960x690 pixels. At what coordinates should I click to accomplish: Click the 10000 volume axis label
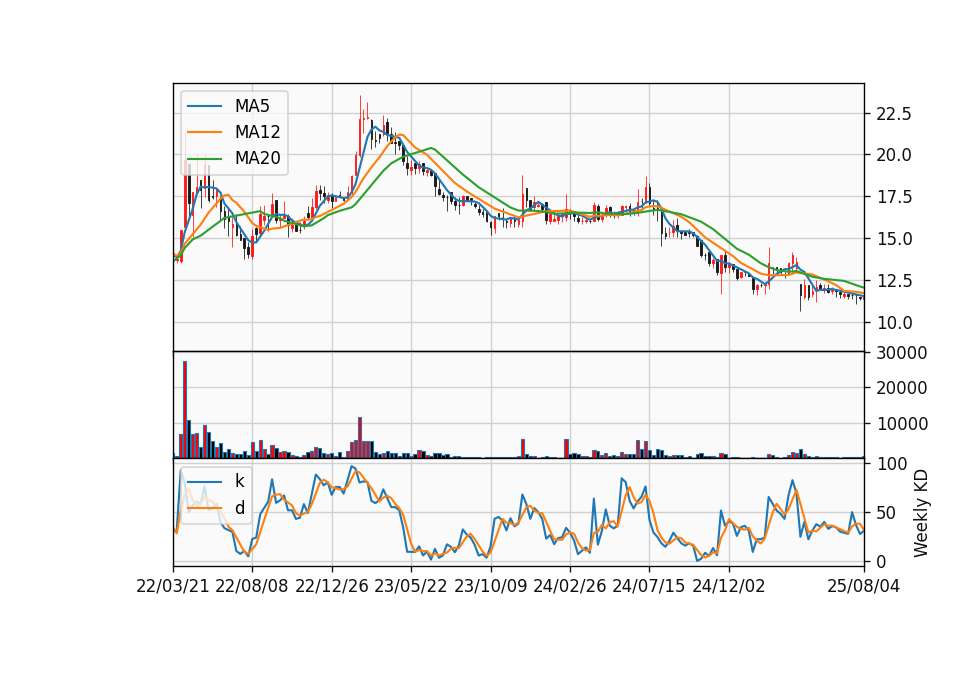pyautogui.click(x=902, y=424)
